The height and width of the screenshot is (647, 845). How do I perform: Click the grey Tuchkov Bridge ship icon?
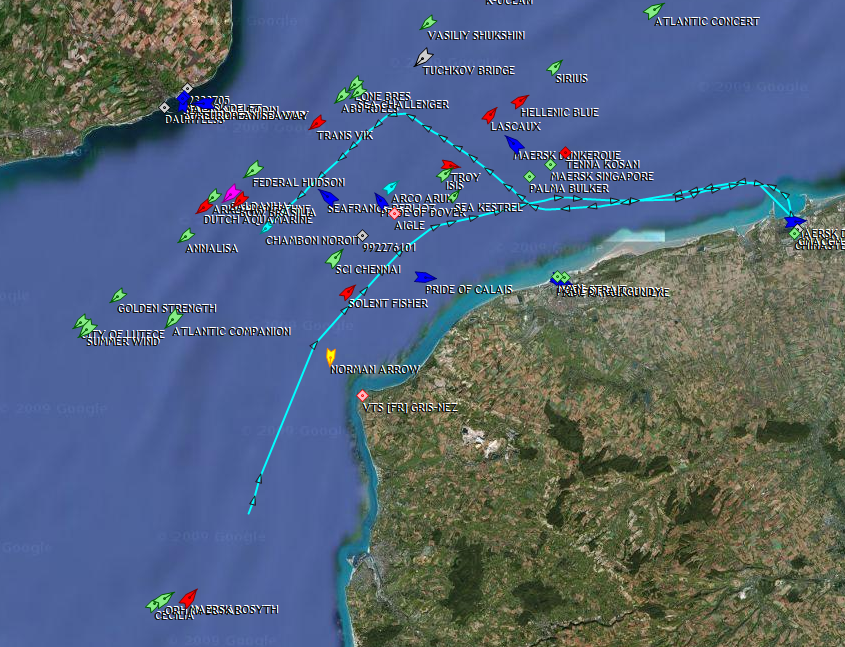tap(424, 57)
